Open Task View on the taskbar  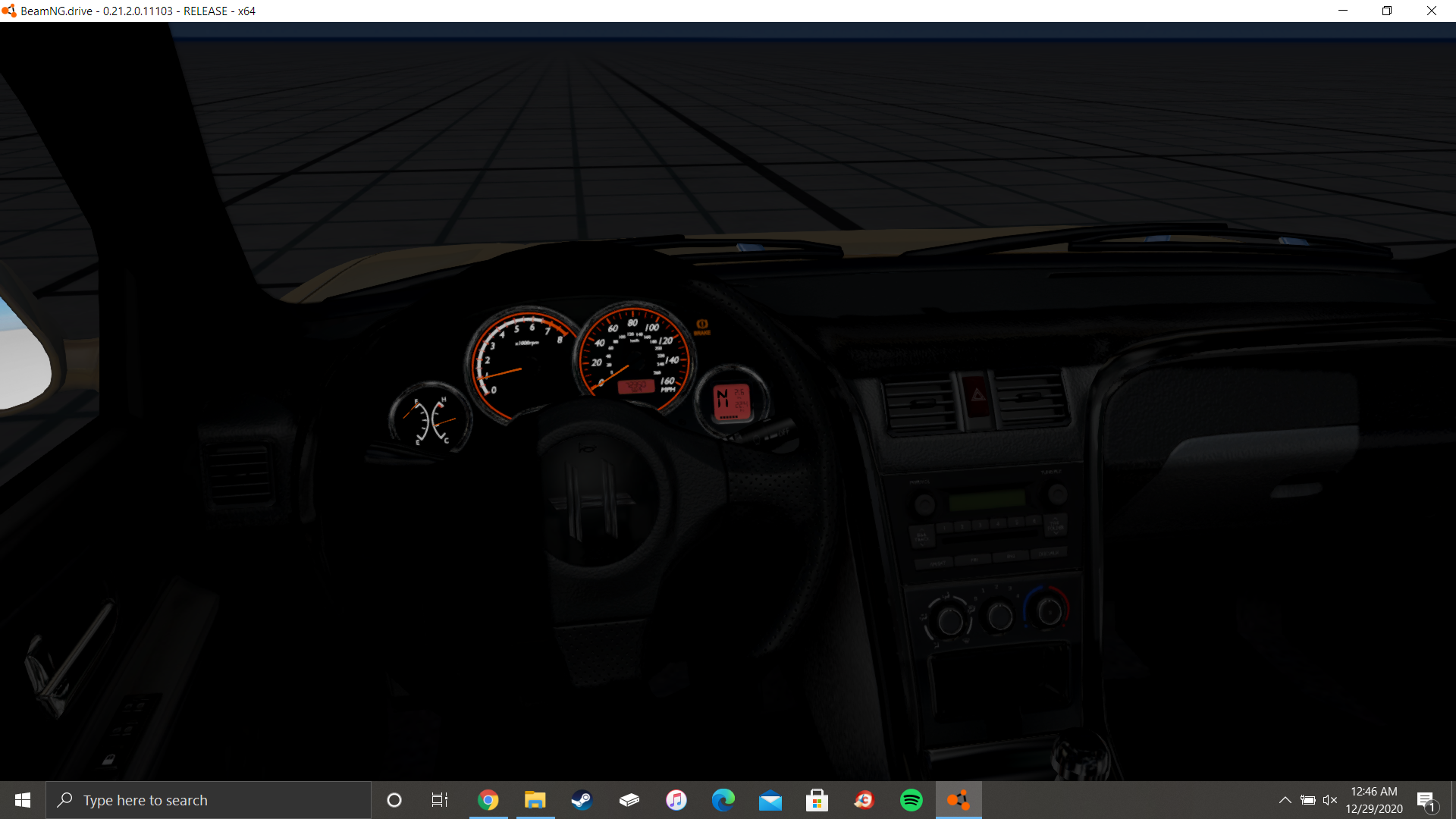pyautogui.click(x=440, y=800)
